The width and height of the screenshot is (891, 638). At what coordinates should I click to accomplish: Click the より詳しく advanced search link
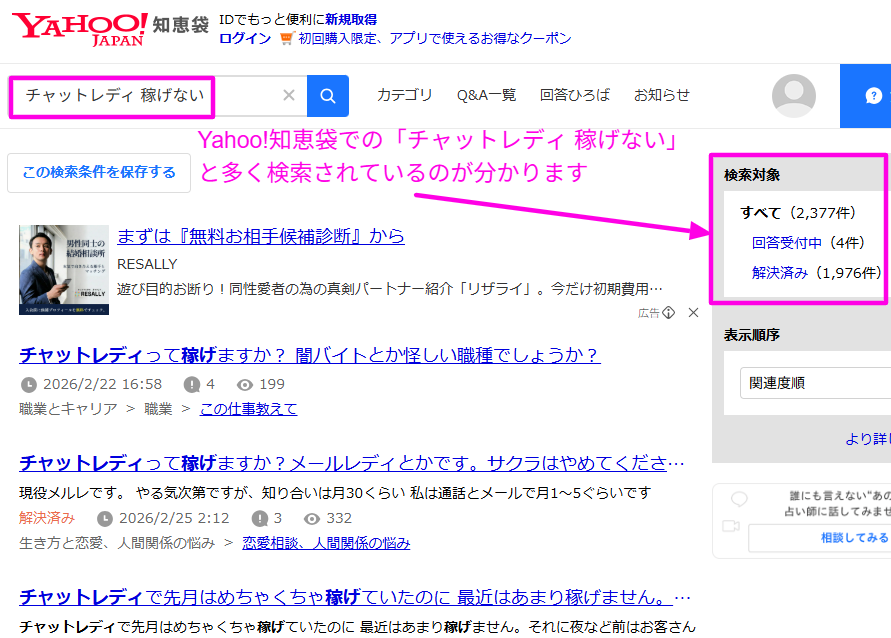coord(868,439)
